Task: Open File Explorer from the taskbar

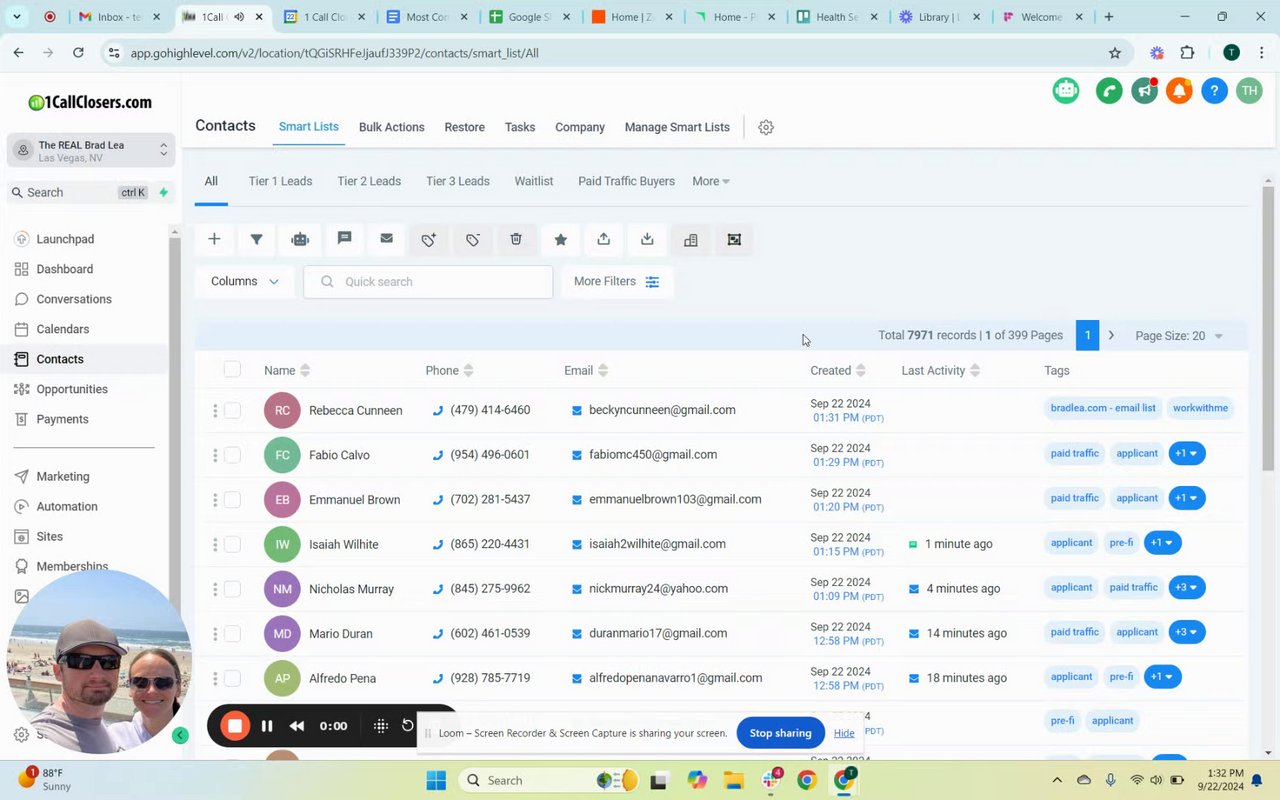Action: click(x=733, y=780)
